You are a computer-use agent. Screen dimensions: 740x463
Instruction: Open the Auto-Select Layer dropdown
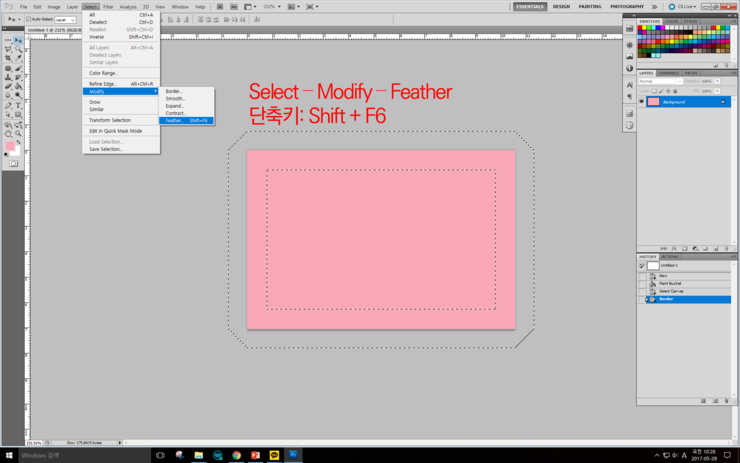click(x=65, y=19)
